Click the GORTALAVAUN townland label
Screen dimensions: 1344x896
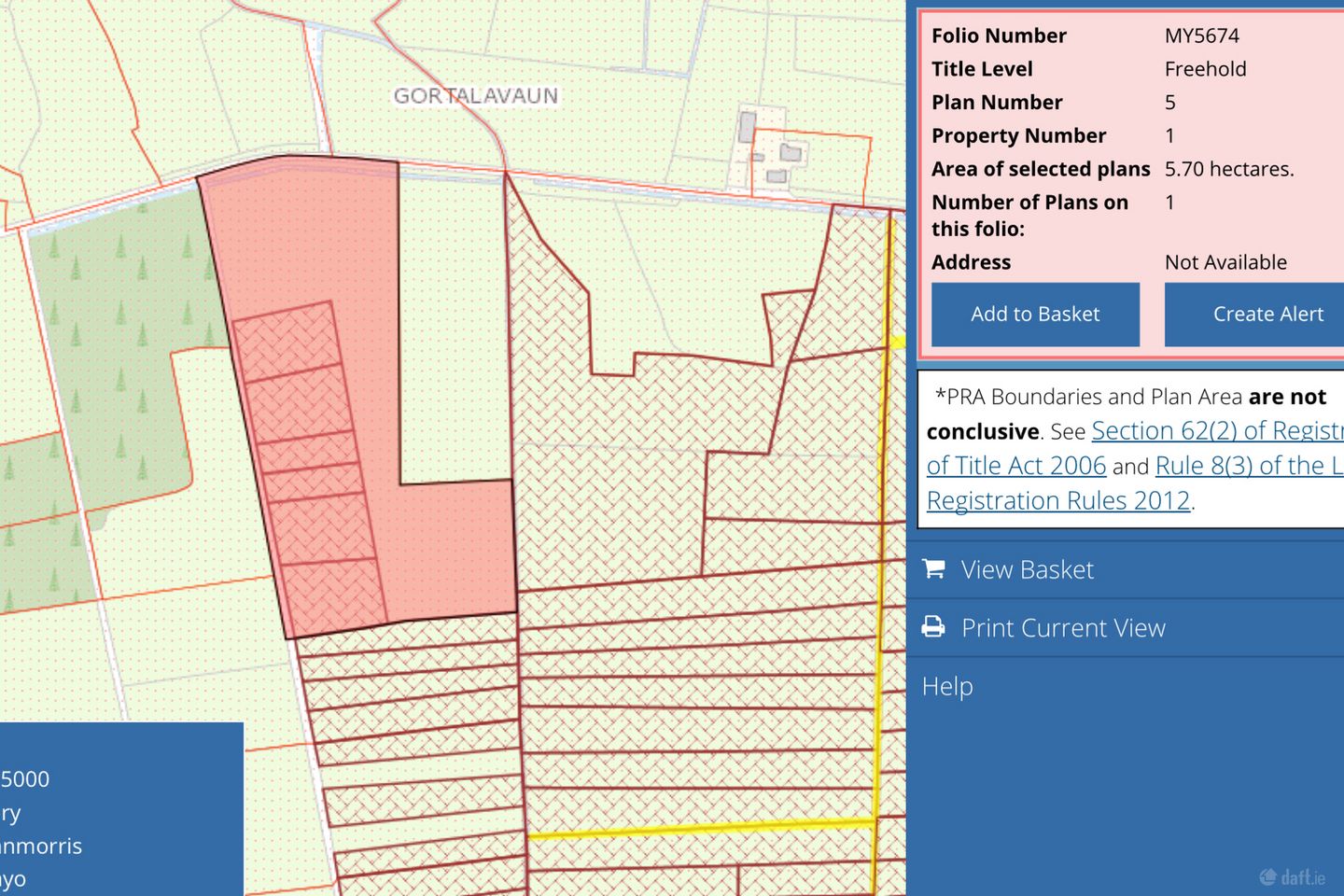(x=475, y=96)
